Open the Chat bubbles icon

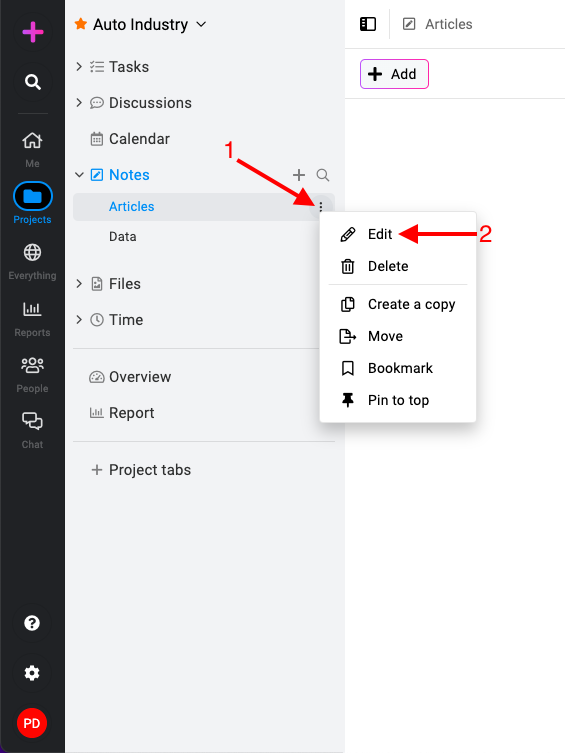(x=32, y=421)
